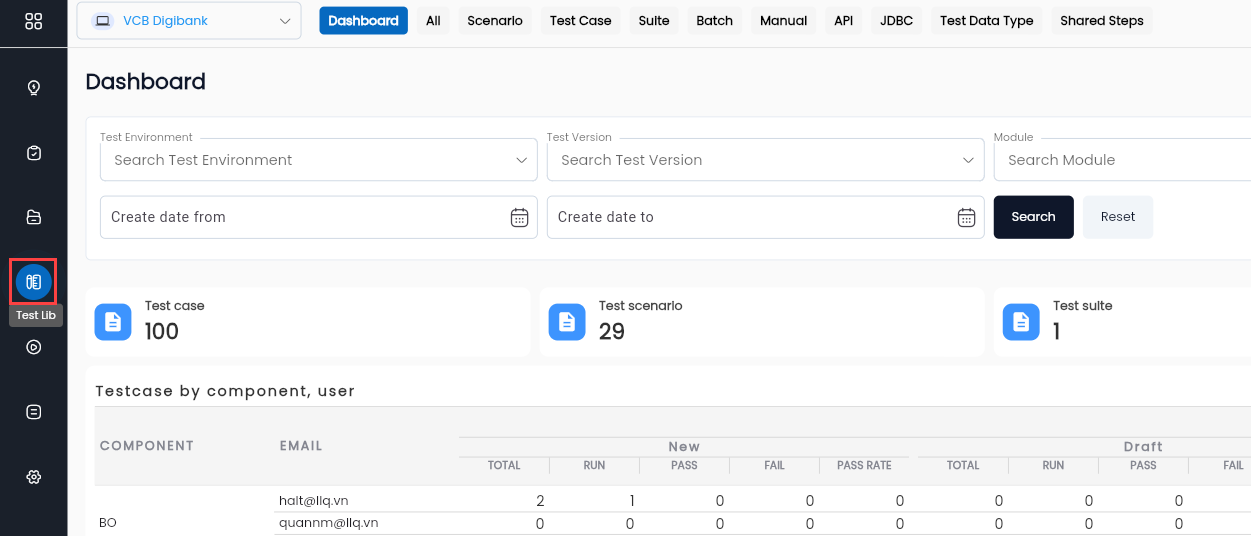Click the Test case card document icon
This screenshot has height=536, width=1251.
click(113, 322)
